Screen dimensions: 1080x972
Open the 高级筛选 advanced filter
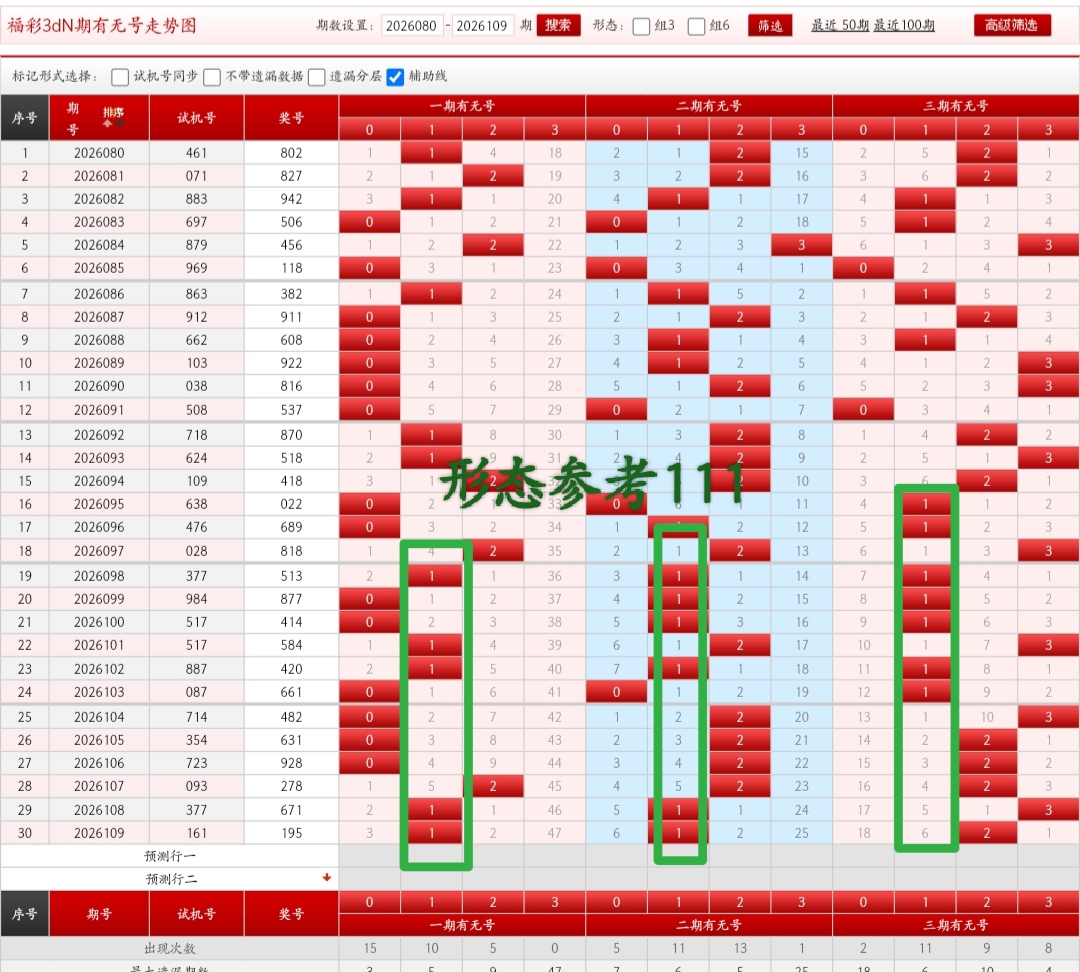click(x=1012, y=25)
